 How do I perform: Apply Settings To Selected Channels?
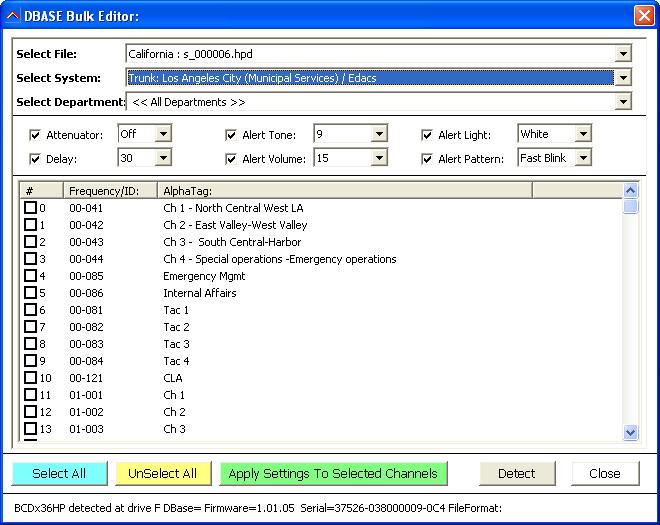(x=333, y=474)
